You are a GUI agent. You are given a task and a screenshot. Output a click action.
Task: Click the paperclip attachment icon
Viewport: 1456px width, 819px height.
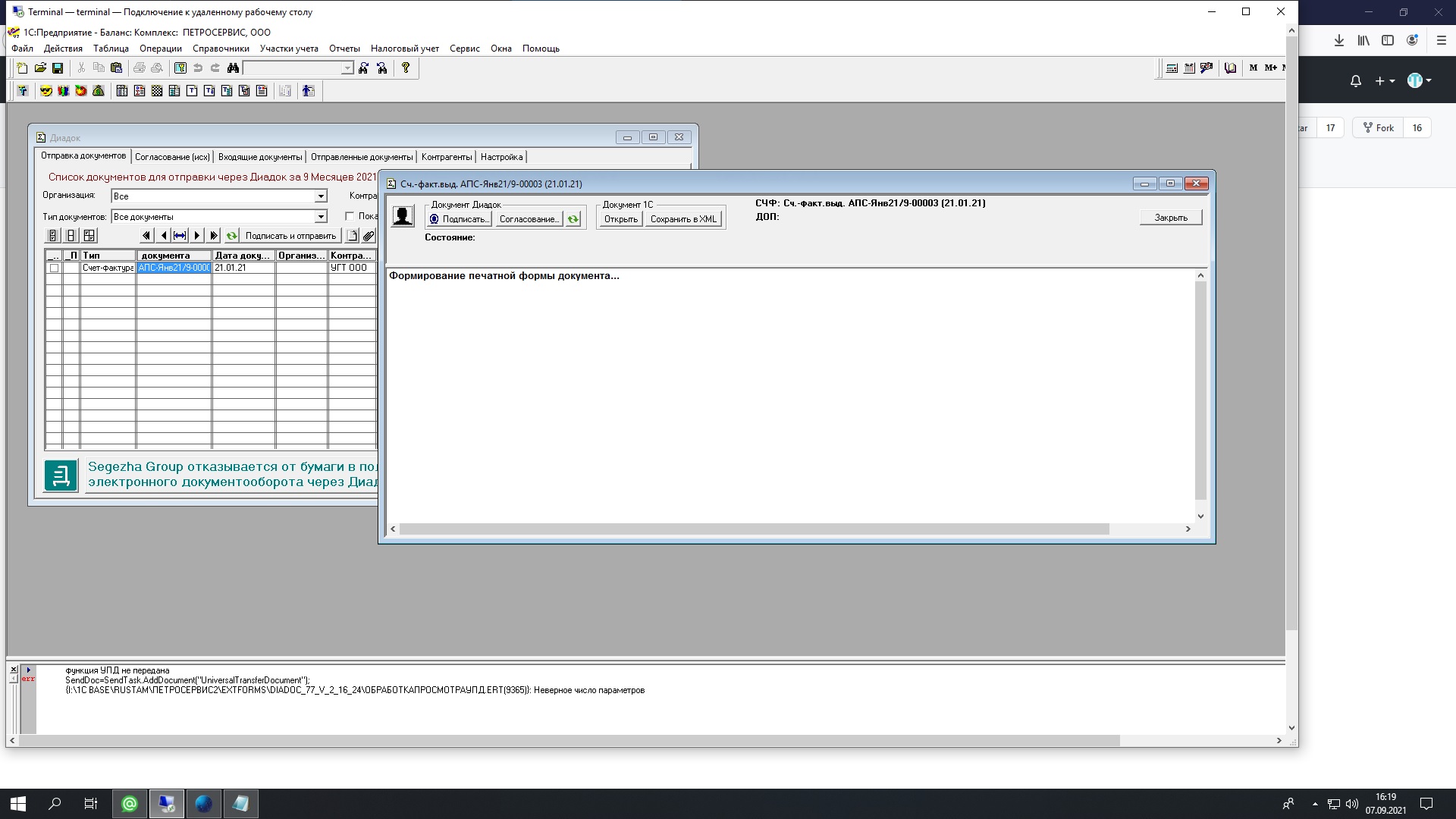[x=369, y=236]
